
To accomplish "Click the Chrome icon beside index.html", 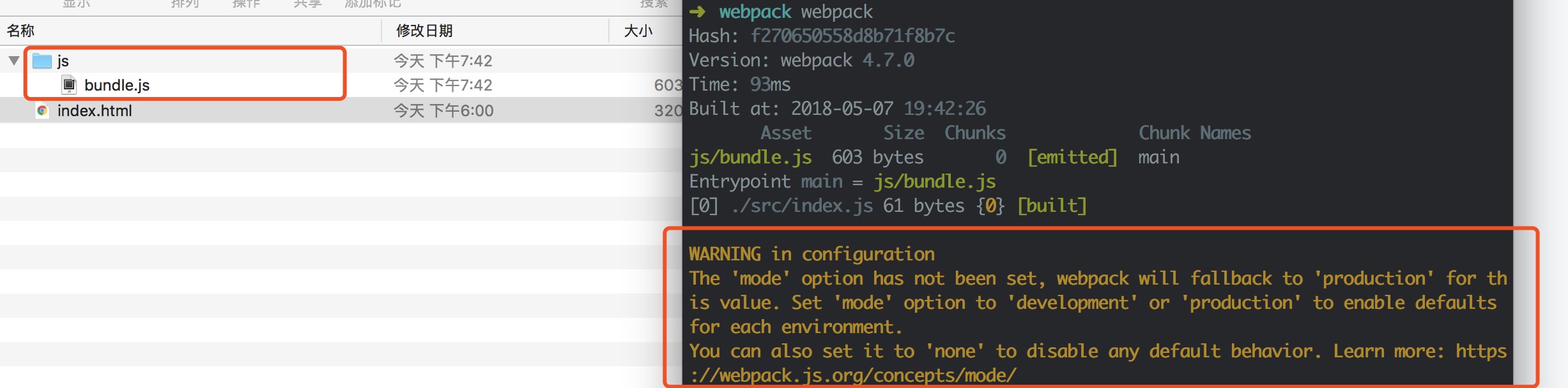I will coord(42,110).
